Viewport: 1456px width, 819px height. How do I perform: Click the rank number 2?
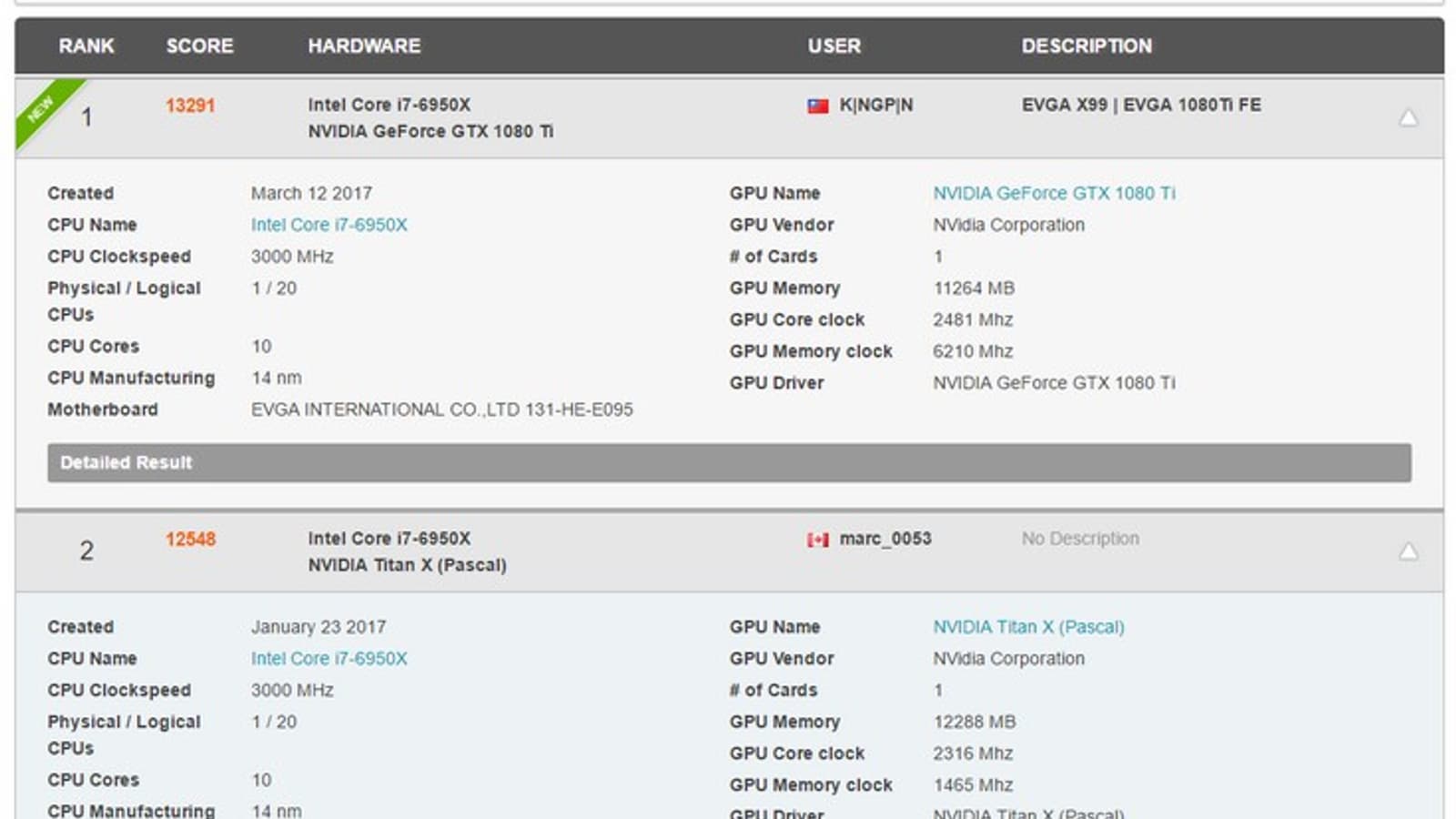86,551
